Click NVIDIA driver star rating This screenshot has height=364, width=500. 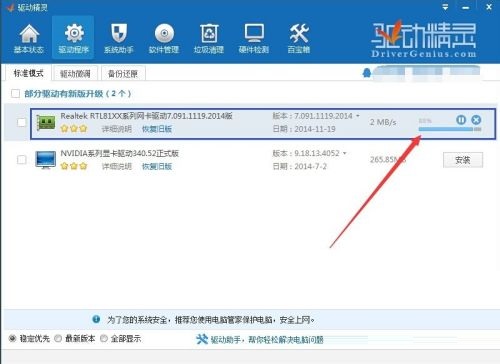coord(74,166)
